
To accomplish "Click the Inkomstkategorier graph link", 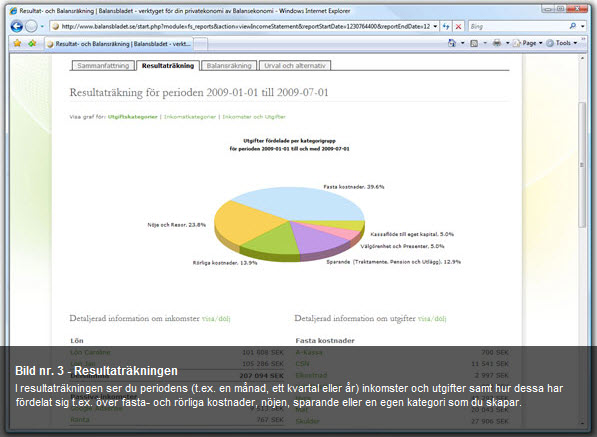I will click(x=190, y=117).
